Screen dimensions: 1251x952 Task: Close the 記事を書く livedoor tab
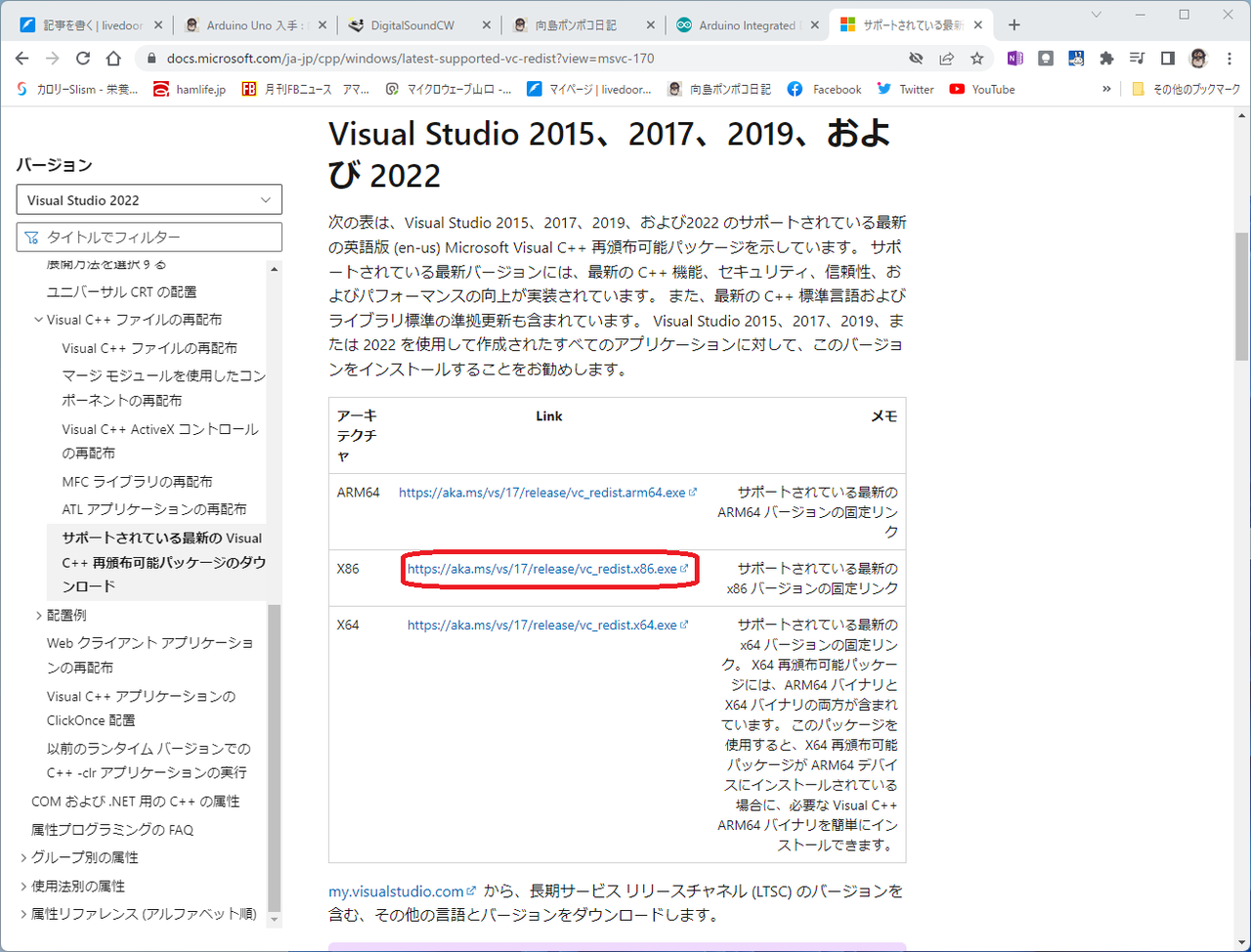[x=158, y=25]
